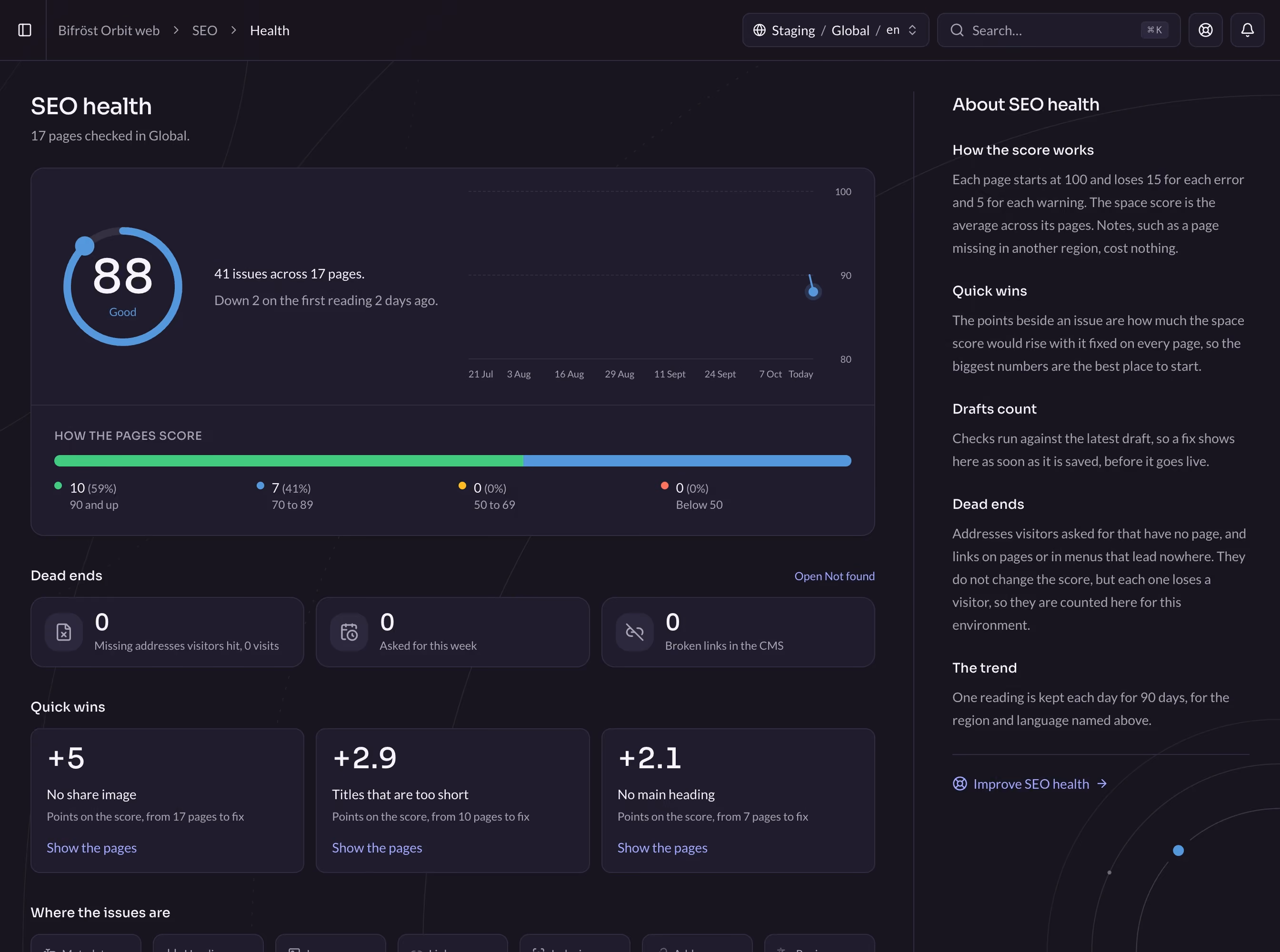Viewport: 1280px width, 952px height.
Task: Click the ⌘K shortcut badge
Action: click(x=1154, y=30)
